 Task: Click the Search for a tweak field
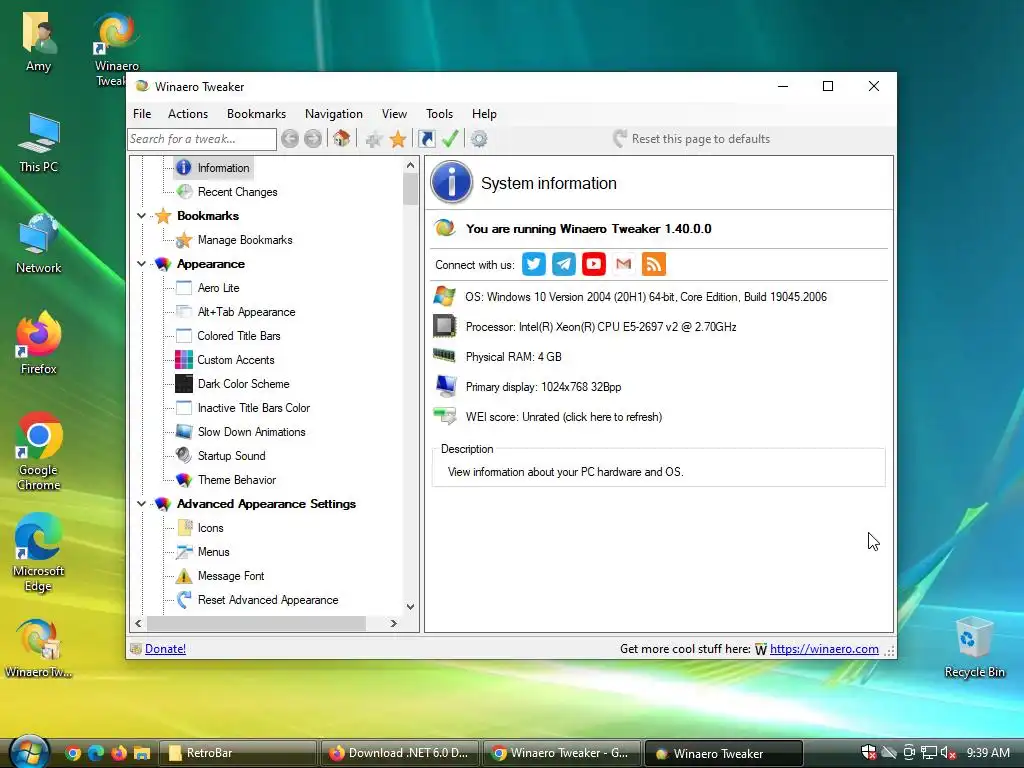tap(202, 138)
